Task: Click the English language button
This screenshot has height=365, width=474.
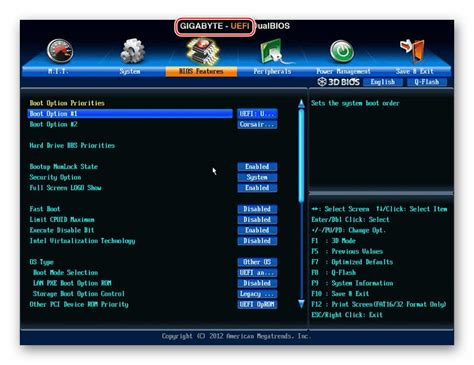Action: (383, 82)
